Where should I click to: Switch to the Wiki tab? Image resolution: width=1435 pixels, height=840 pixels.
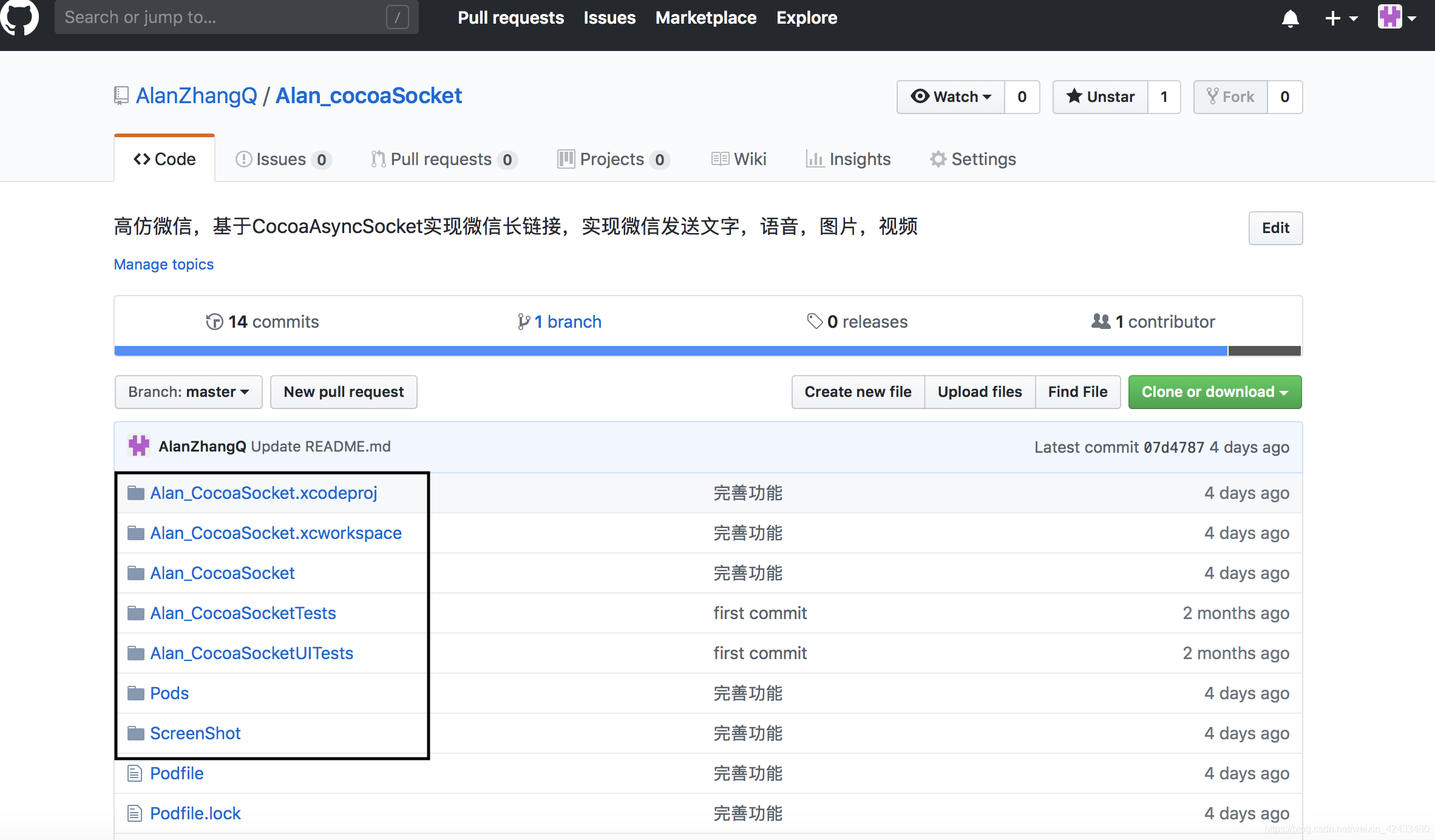click(x=739, y=159)
